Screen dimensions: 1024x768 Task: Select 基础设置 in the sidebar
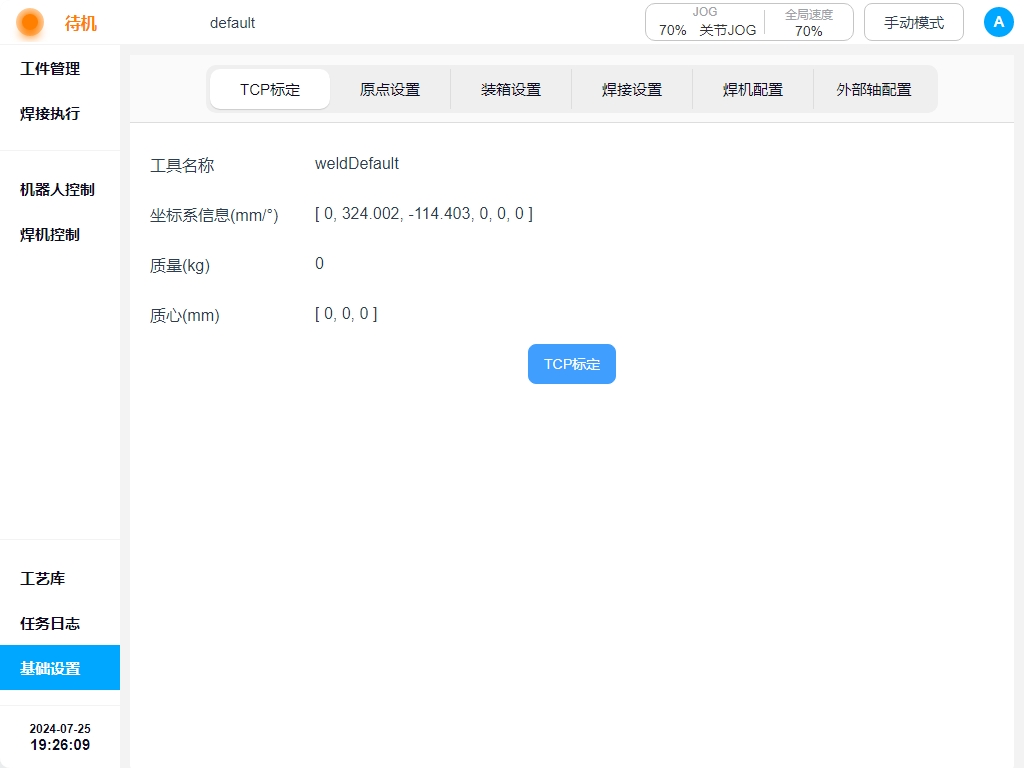point(50,669)
